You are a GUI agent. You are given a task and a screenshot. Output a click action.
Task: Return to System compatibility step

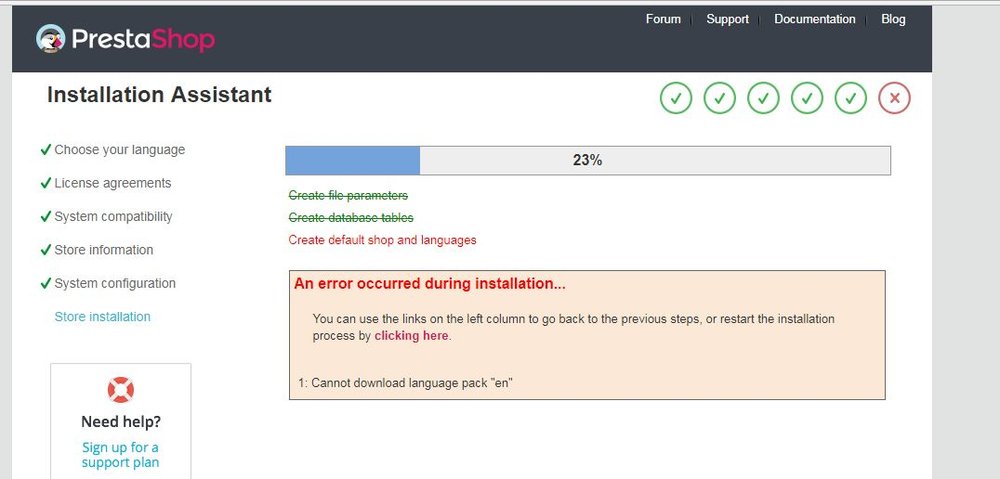(113, 217)
